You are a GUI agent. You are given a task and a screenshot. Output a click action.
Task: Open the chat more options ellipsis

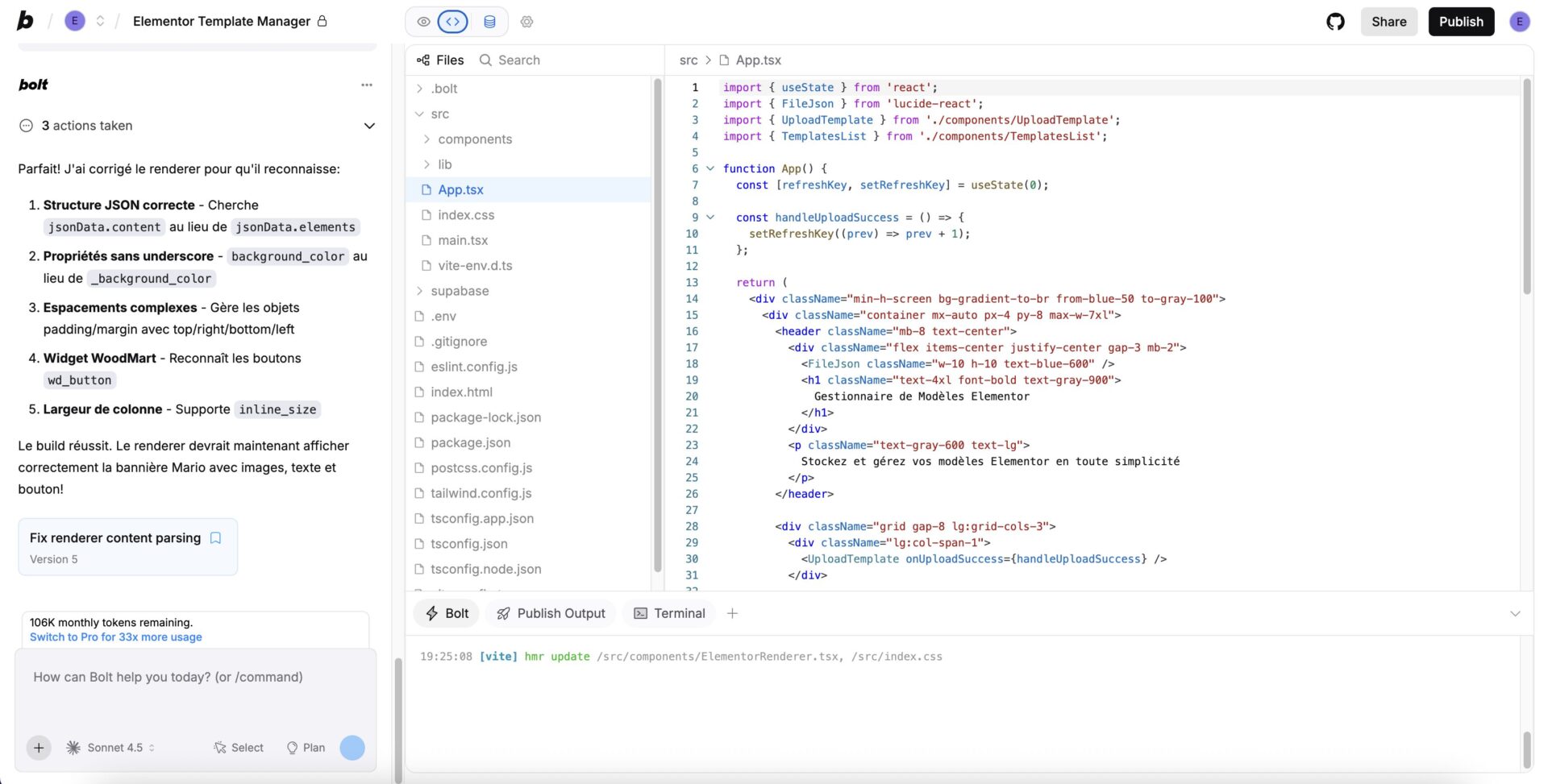(367, 85)
